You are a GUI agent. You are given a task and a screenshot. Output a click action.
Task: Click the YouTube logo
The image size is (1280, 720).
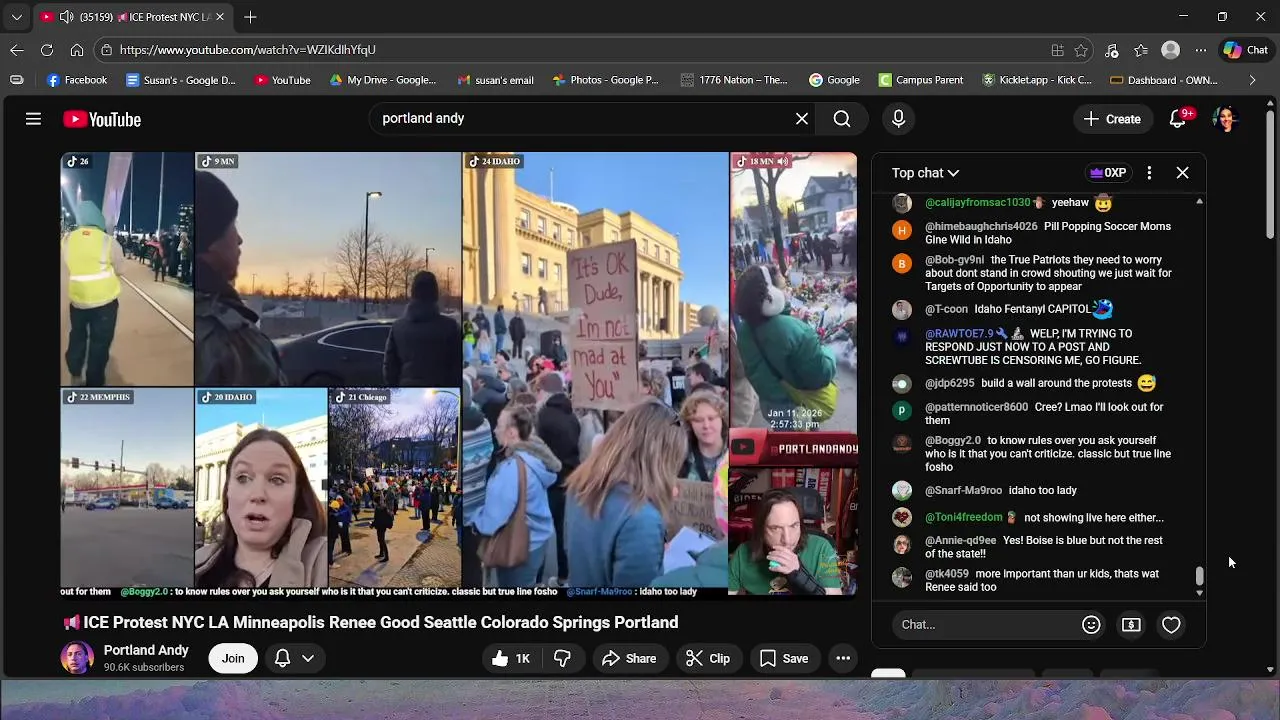point(102,119)
